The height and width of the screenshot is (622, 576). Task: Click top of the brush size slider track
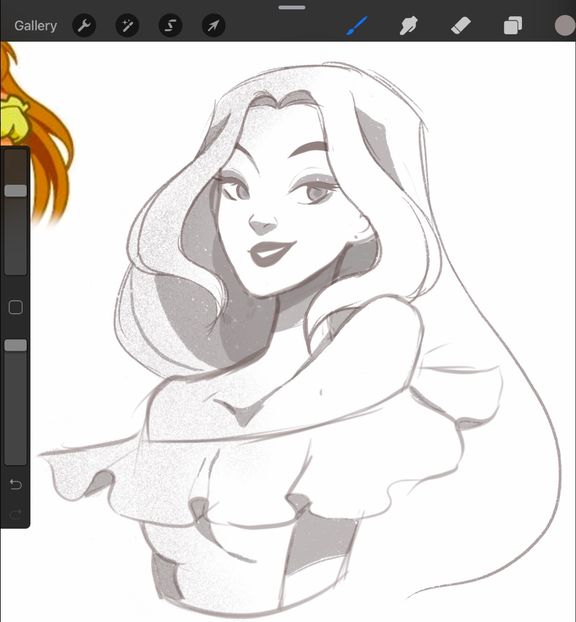pyautogui.click(x=15, y=156)
